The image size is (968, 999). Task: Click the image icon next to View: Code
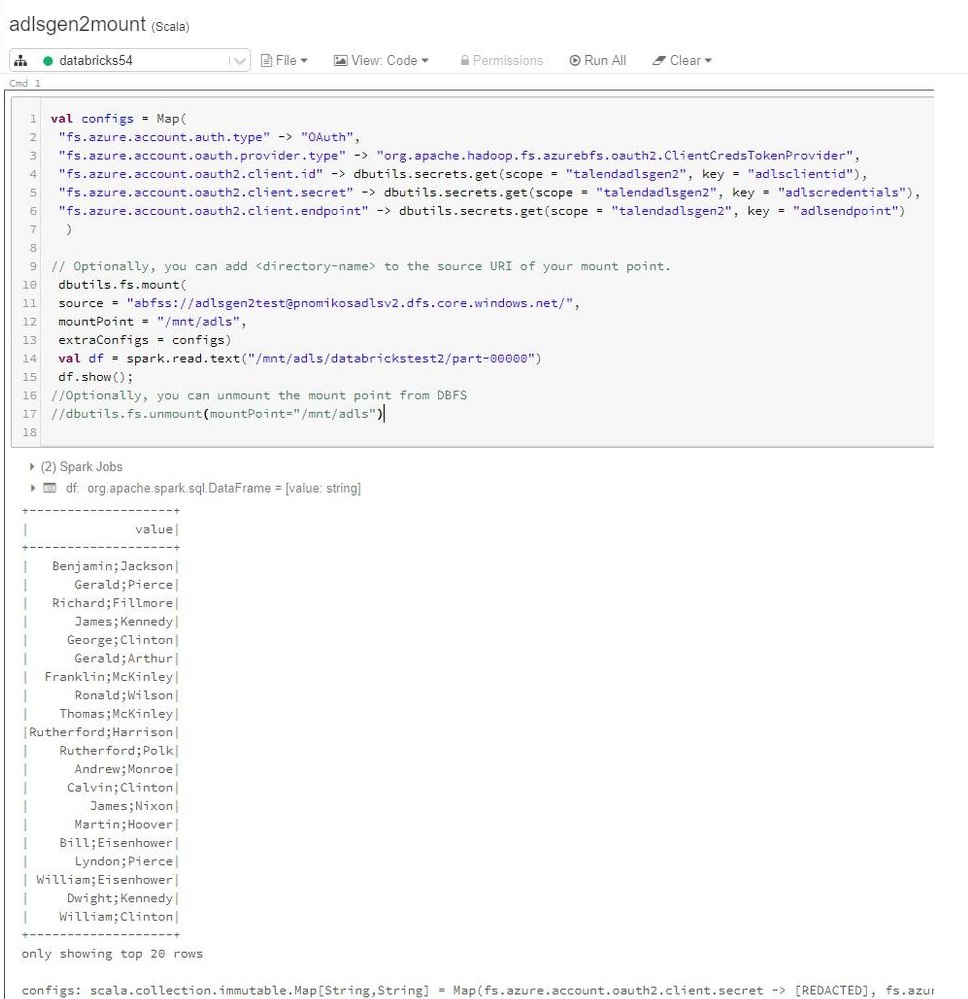point(341,60)
